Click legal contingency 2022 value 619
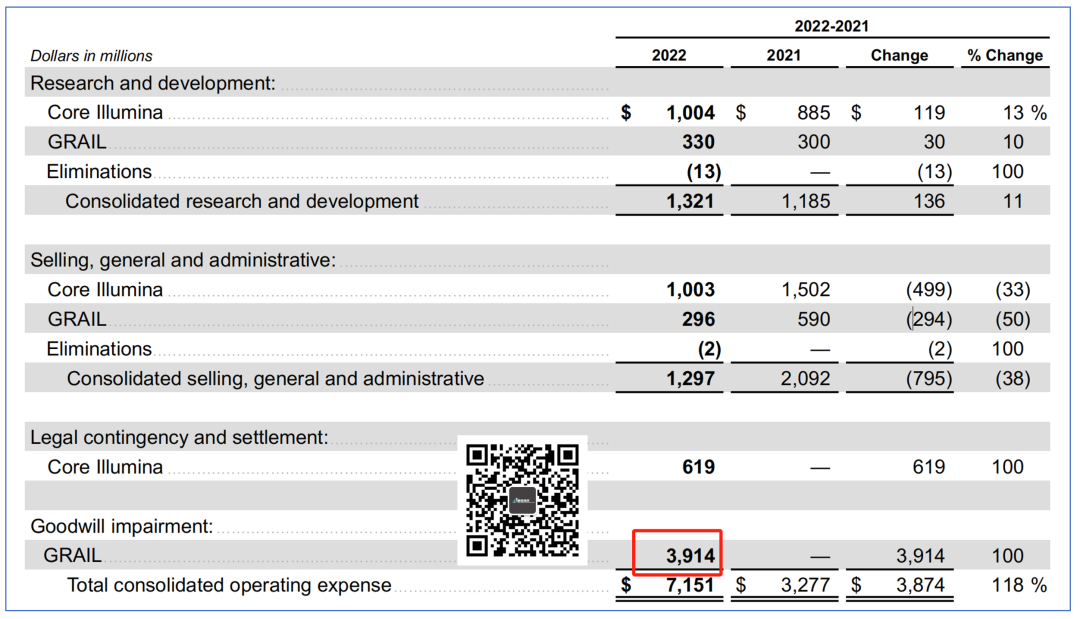 point(698,468)
